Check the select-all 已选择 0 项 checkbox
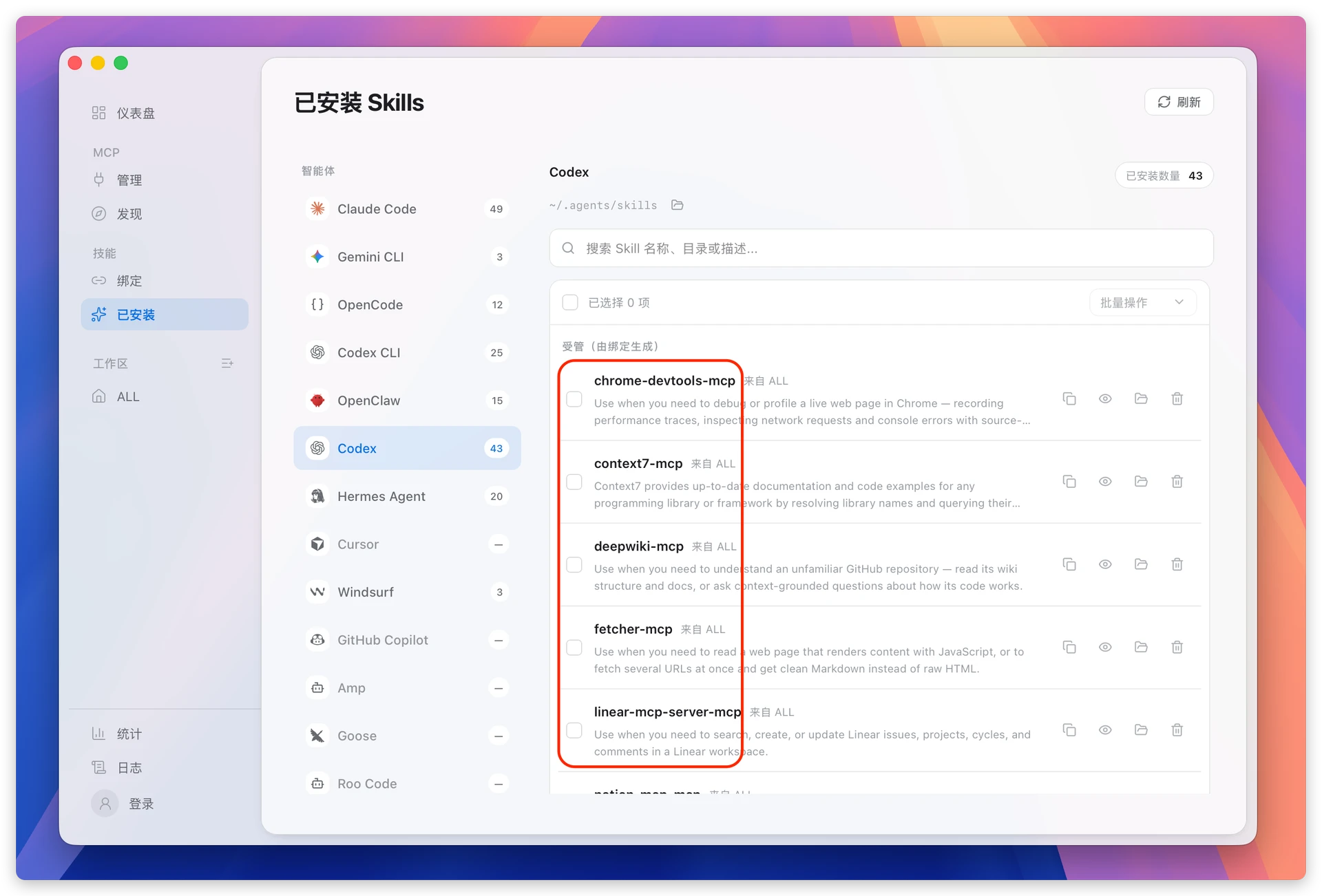Image resolution: width=1322 pixels, height=896 pixels. tap(570, 302)
